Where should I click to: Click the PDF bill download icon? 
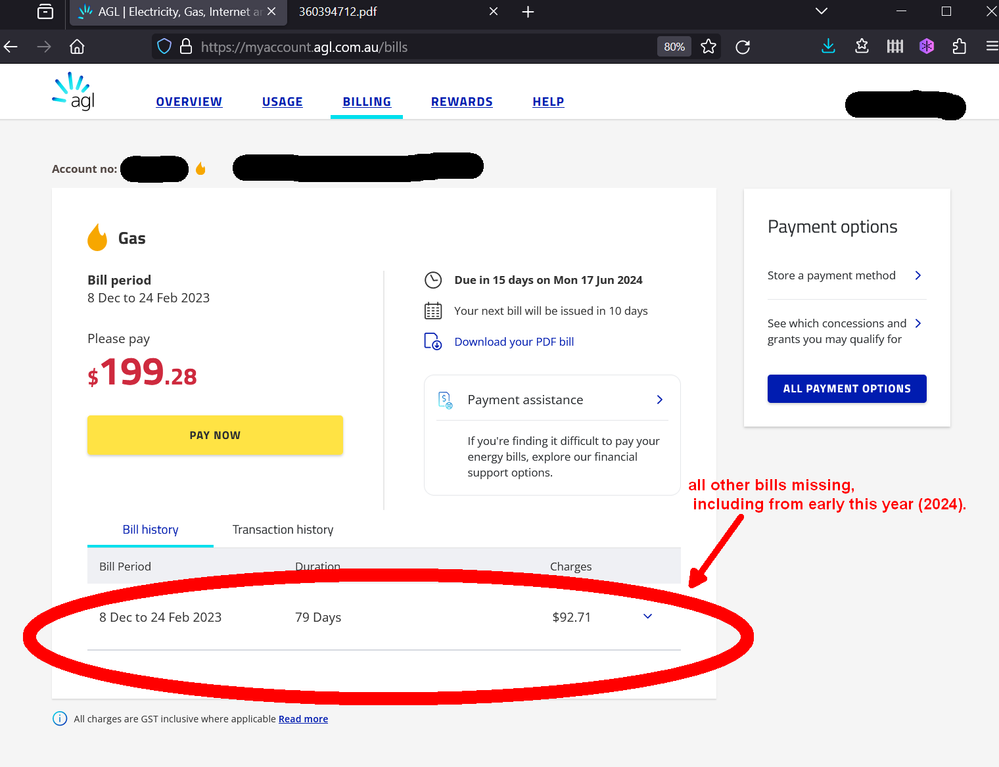point(433,341)
